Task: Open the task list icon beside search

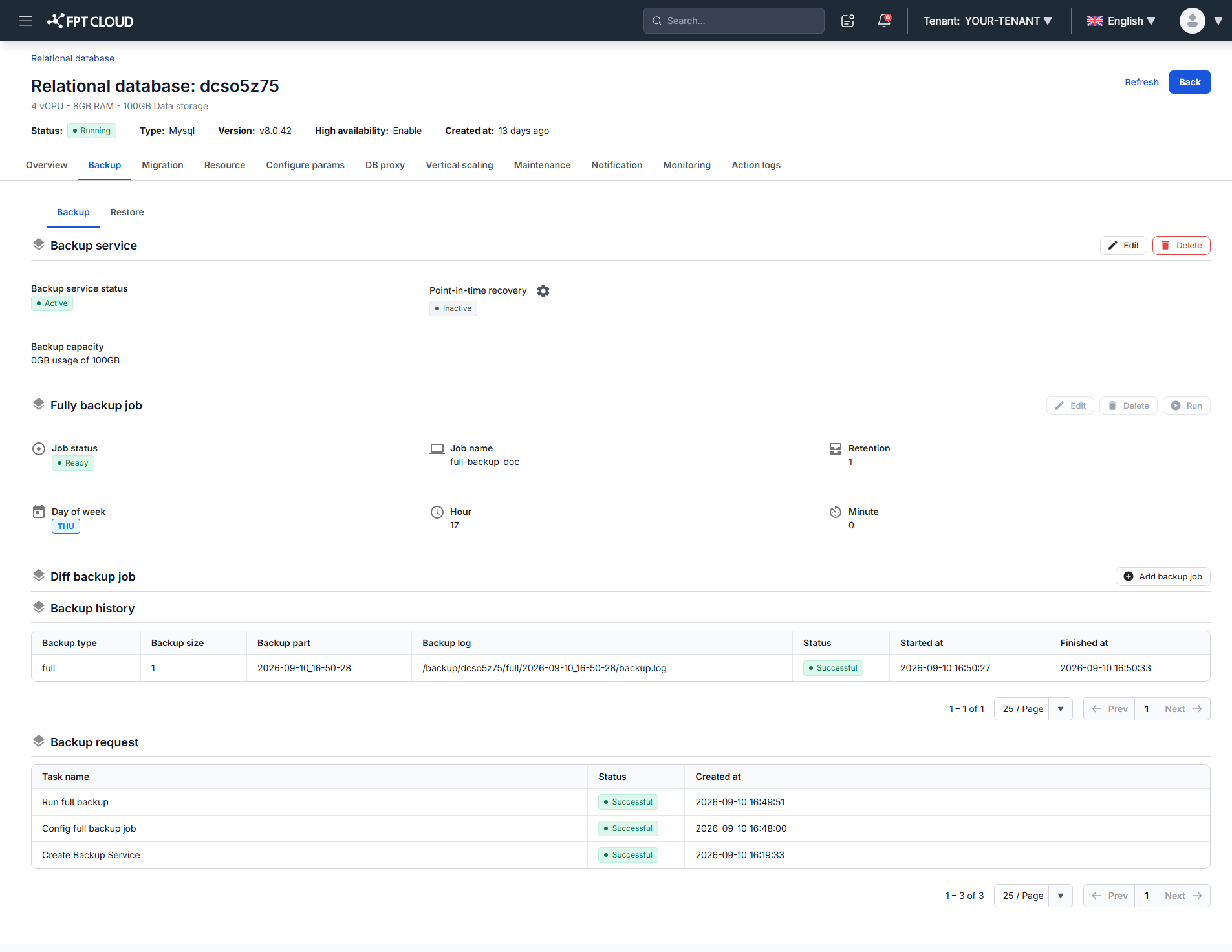Action: (x=848, y=21)
